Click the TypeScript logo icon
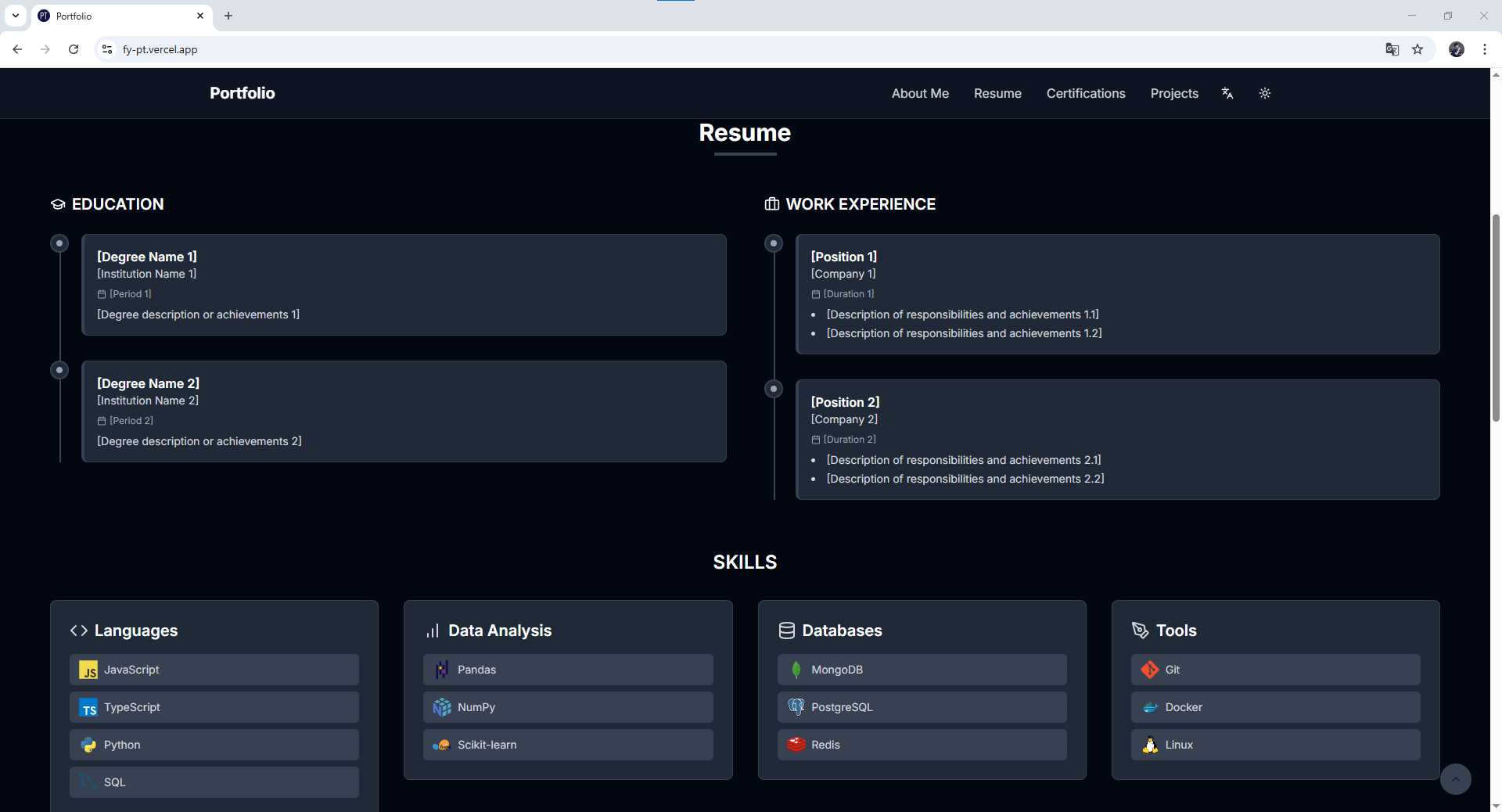The height and width of the screenshot is (812, 1502). pyautogui.click(x=89, y=708)
